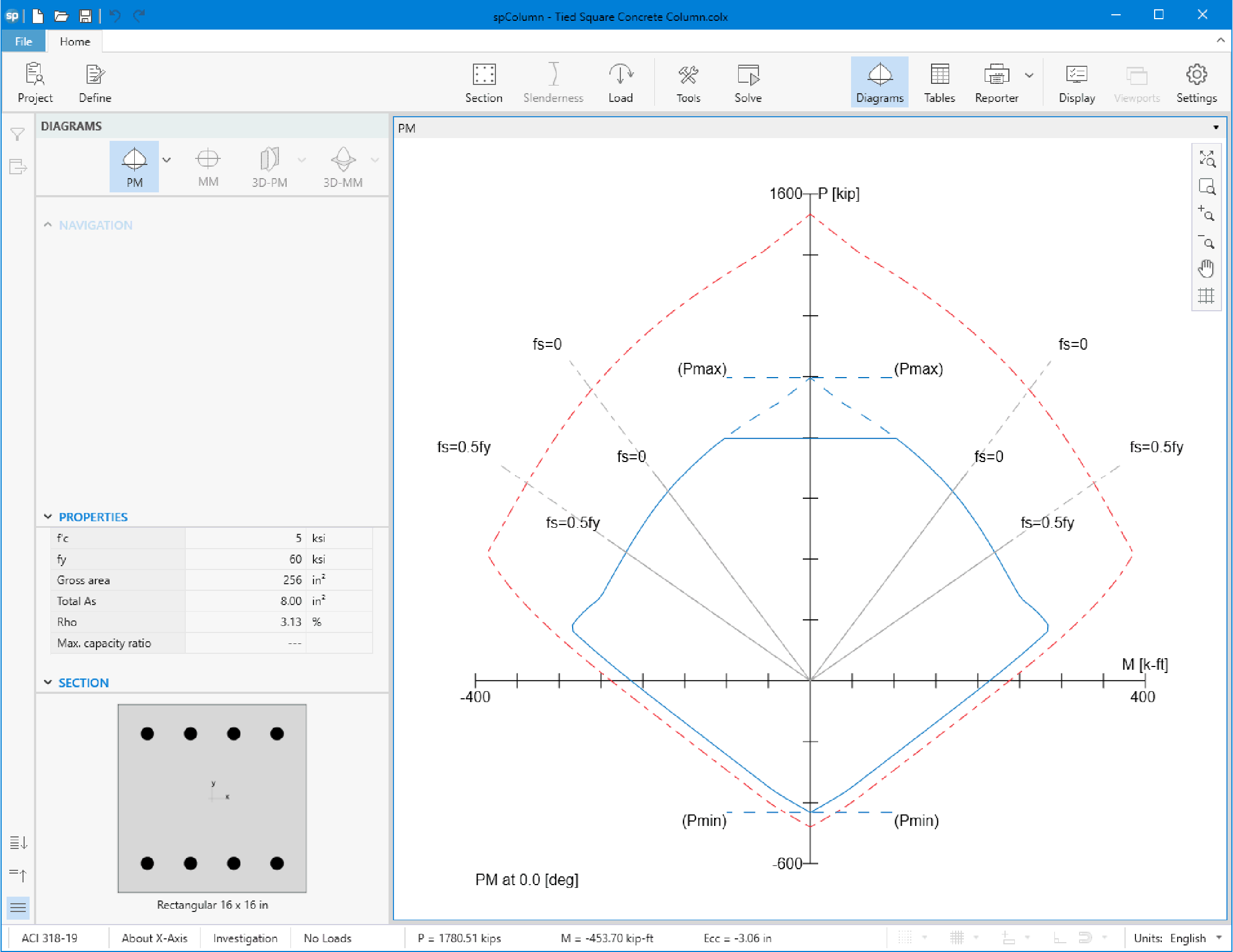Click ACI 318-19 in status bar
The width and height of the screenshot is (1233, 952).
50,938
